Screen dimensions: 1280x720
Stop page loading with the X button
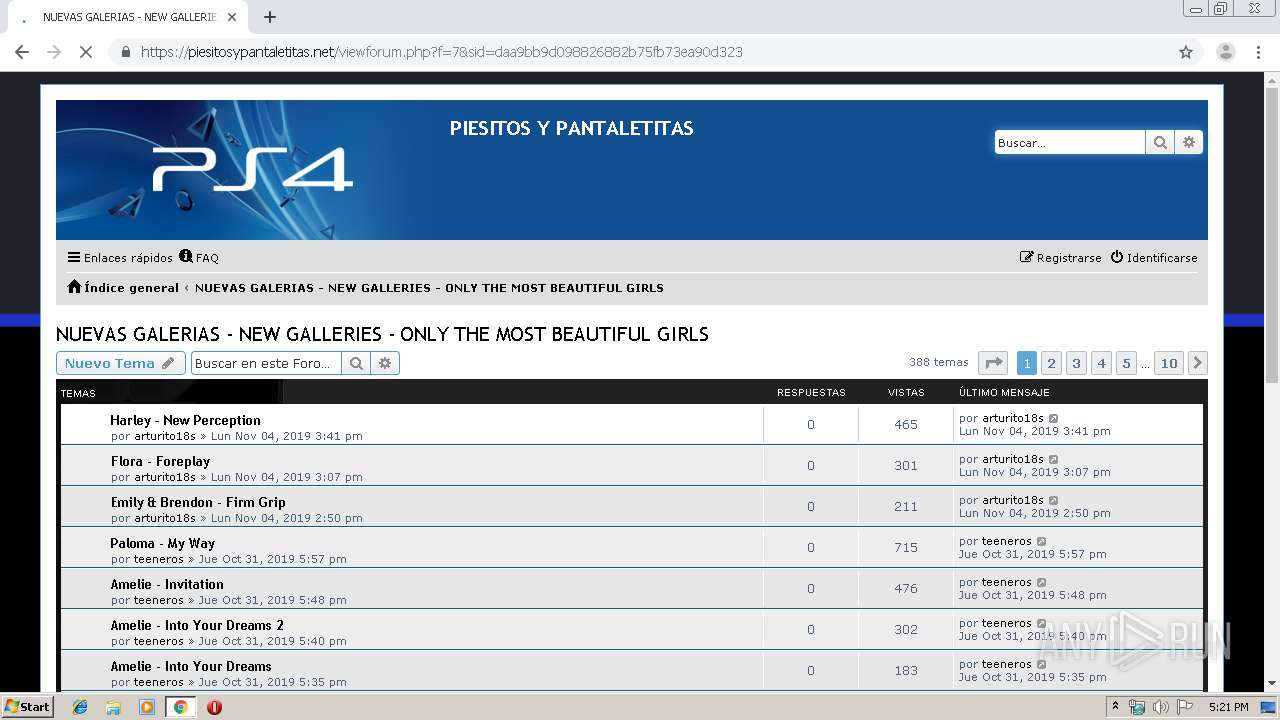pyautogui.click(x=86, y=52)
